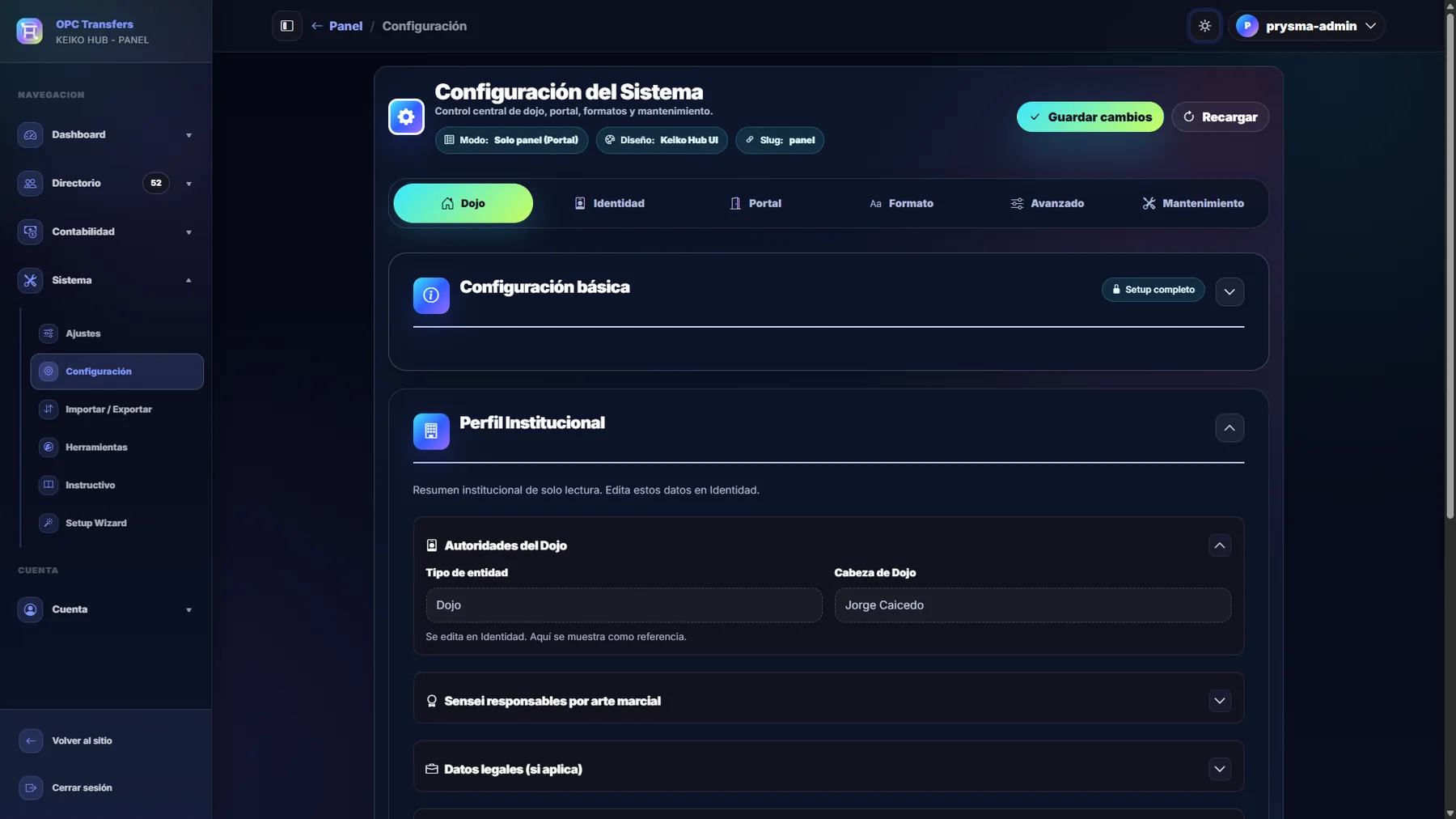Open Ajustes in the sidebar
1456x819 pixels.
pyautogui.click(x=116, y=333)
